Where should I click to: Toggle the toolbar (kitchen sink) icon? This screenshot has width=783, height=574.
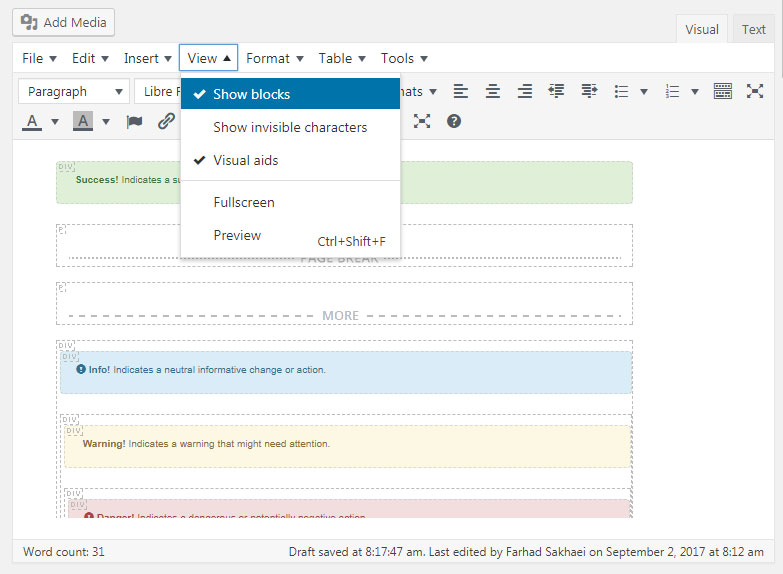pyautogui.click(x=723, y=91)
